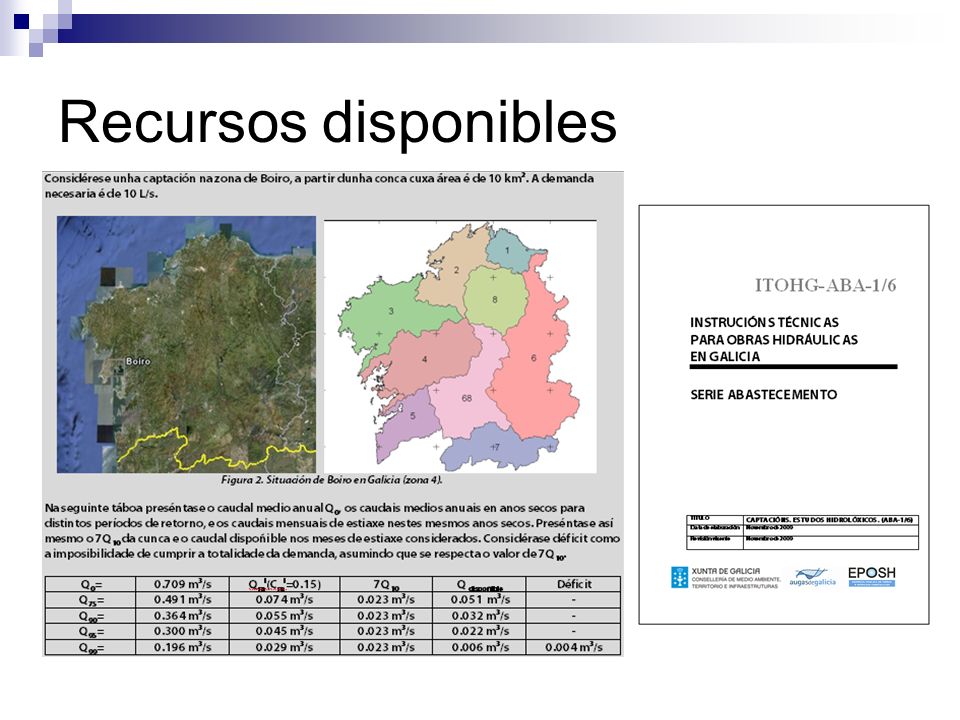Select the "7Q10" column header cell
Viewport: 960px width, 720px height.
[x=386, y=584]
